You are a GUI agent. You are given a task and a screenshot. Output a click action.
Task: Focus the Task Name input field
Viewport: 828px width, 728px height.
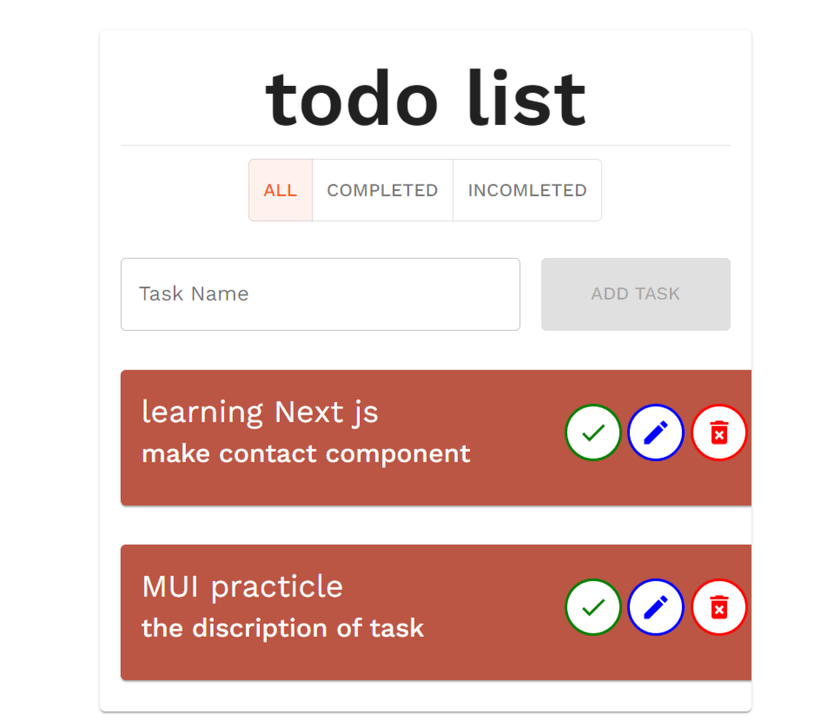320,294
